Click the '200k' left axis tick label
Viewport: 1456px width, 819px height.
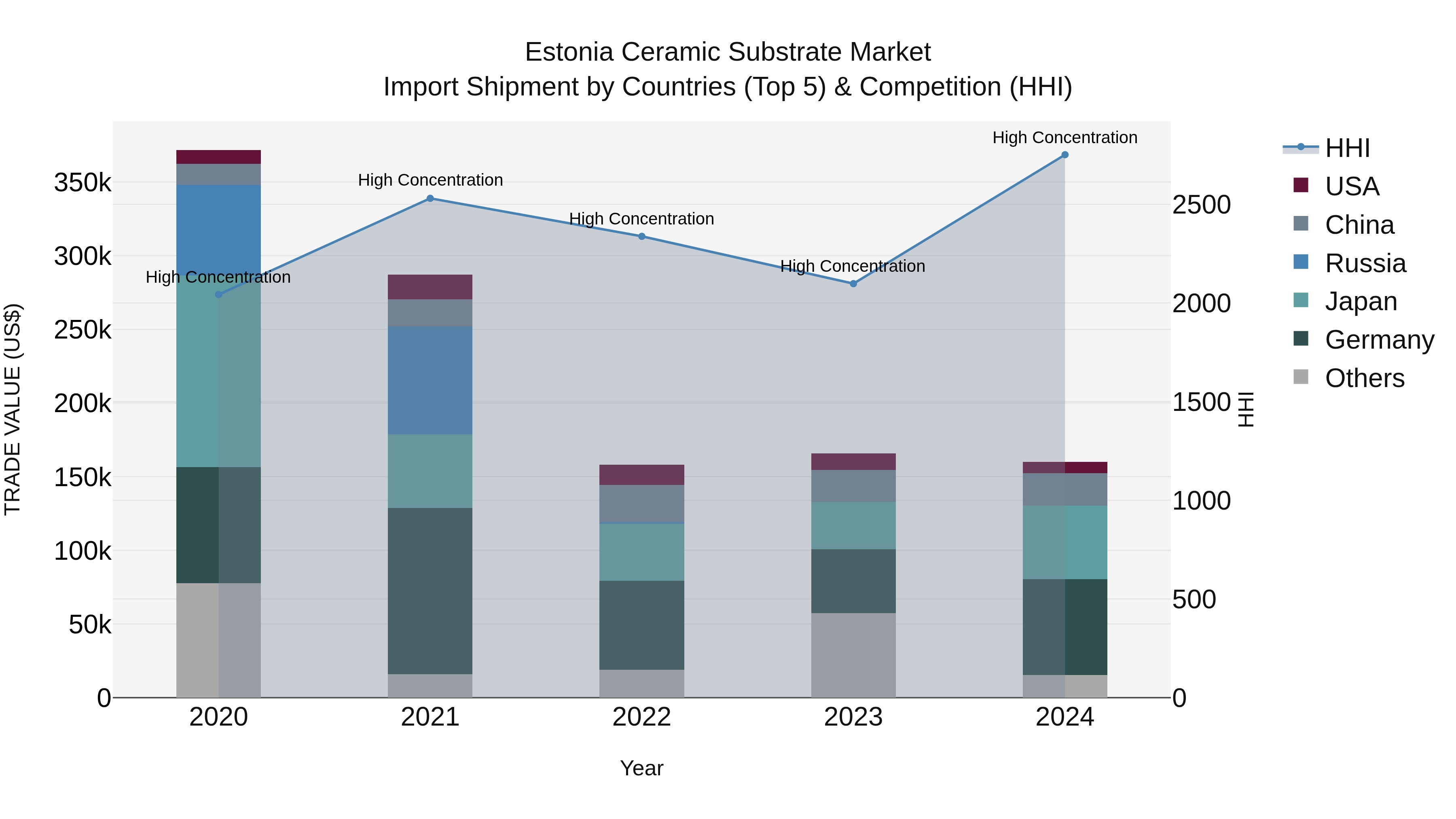click(83, 403)
